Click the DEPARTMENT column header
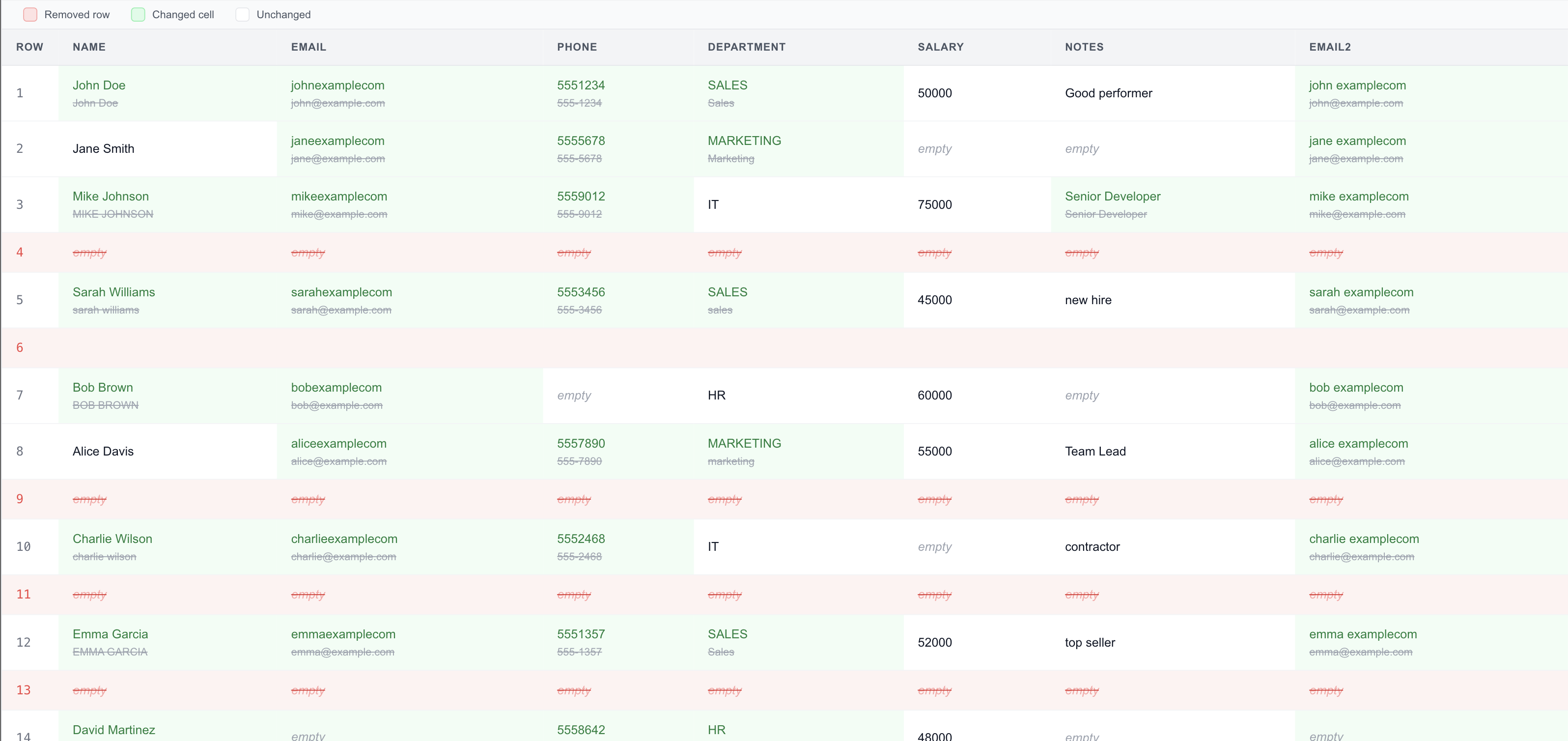 point(746,47)
